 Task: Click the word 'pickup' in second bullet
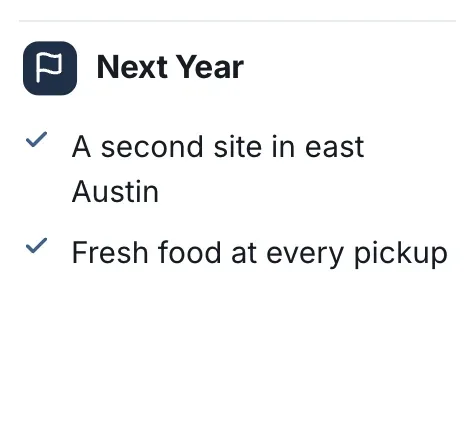pyautogui.click(x=400, y=254)
